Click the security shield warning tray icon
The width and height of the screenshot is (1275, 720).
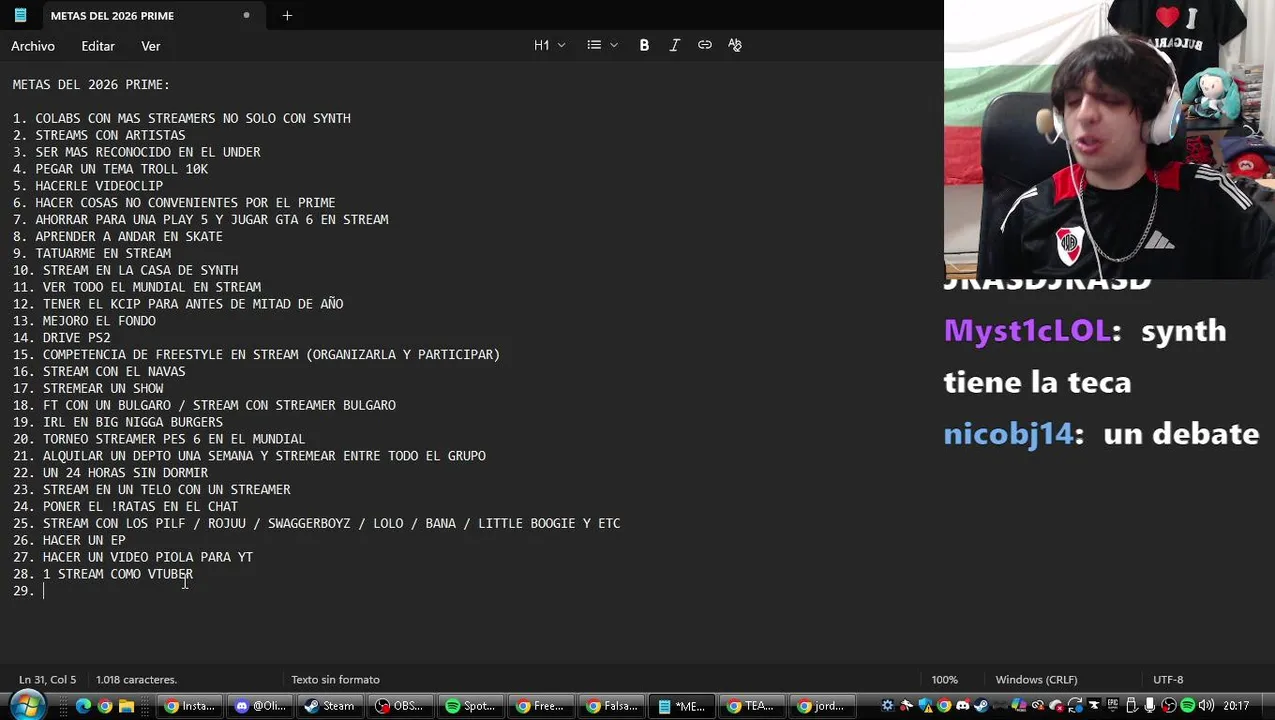coord(926,705)
